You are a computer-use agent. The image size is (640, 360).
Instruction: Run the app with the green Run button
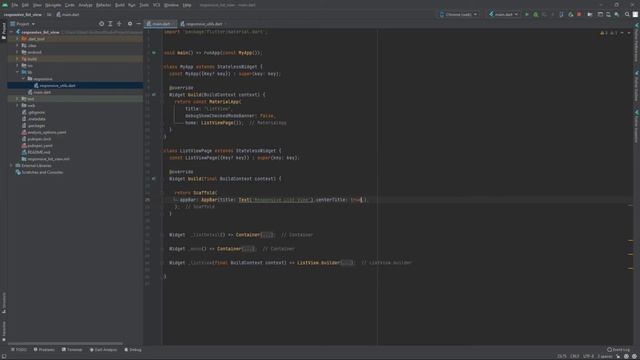click(x=527, y=14)
